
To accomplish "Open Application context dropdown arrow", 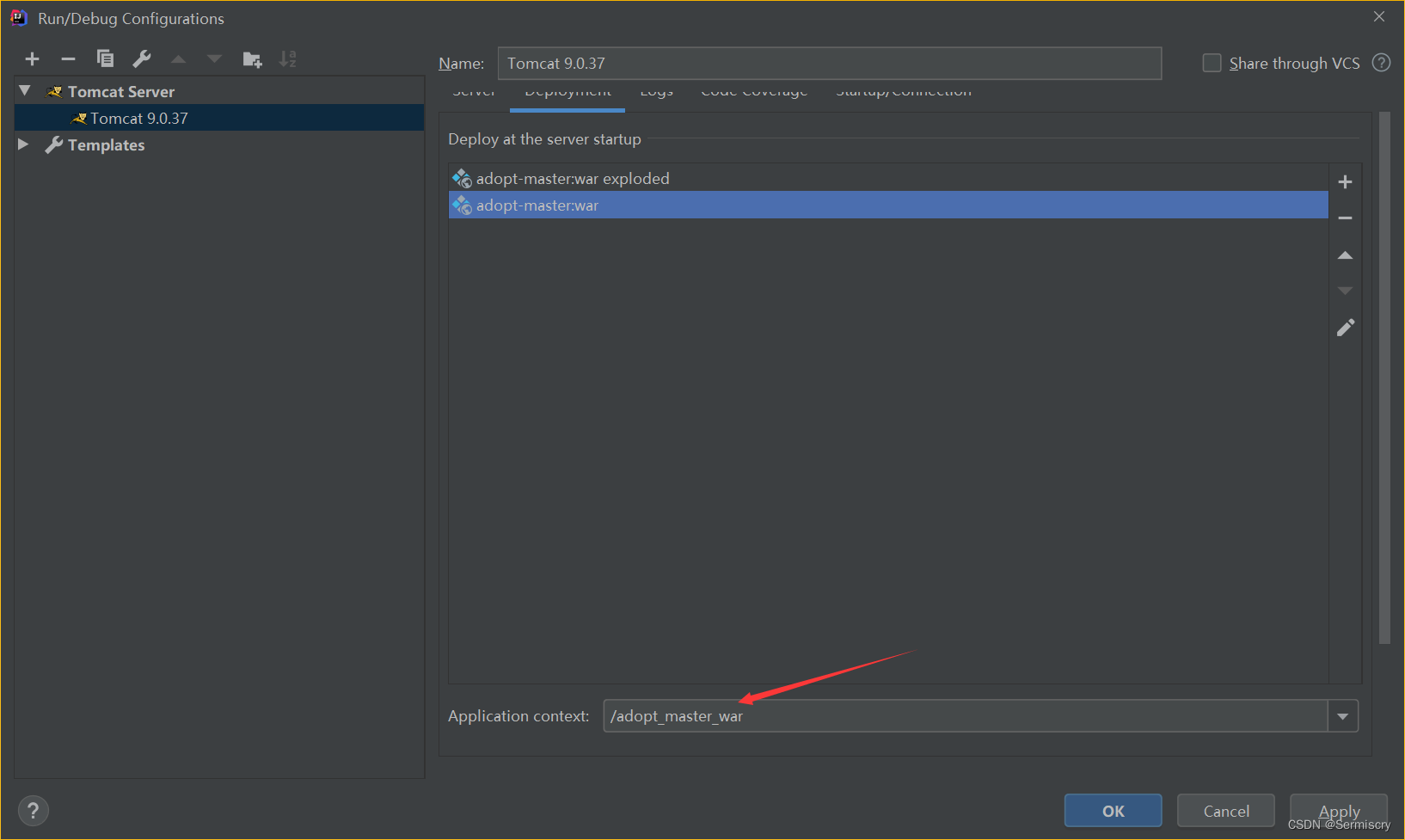I will 1343,716.
